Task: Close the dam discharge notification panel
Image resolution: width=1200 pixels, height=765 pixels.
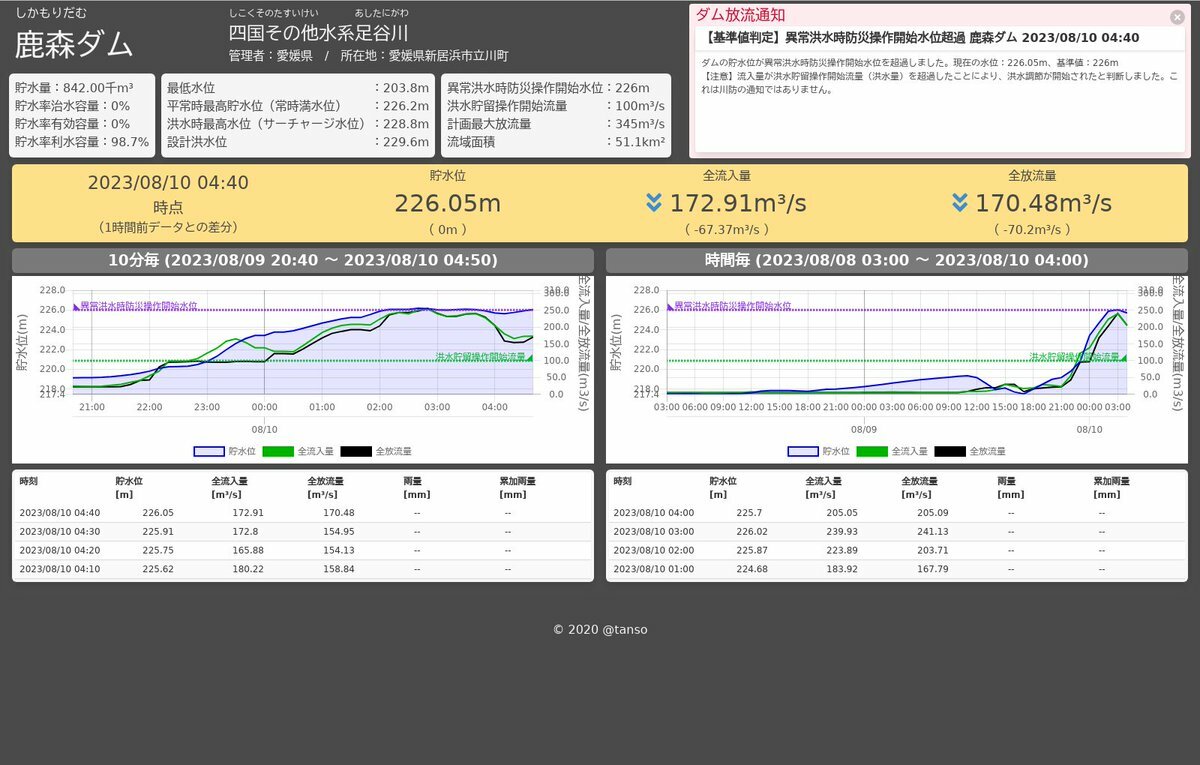Action: 1177,17
